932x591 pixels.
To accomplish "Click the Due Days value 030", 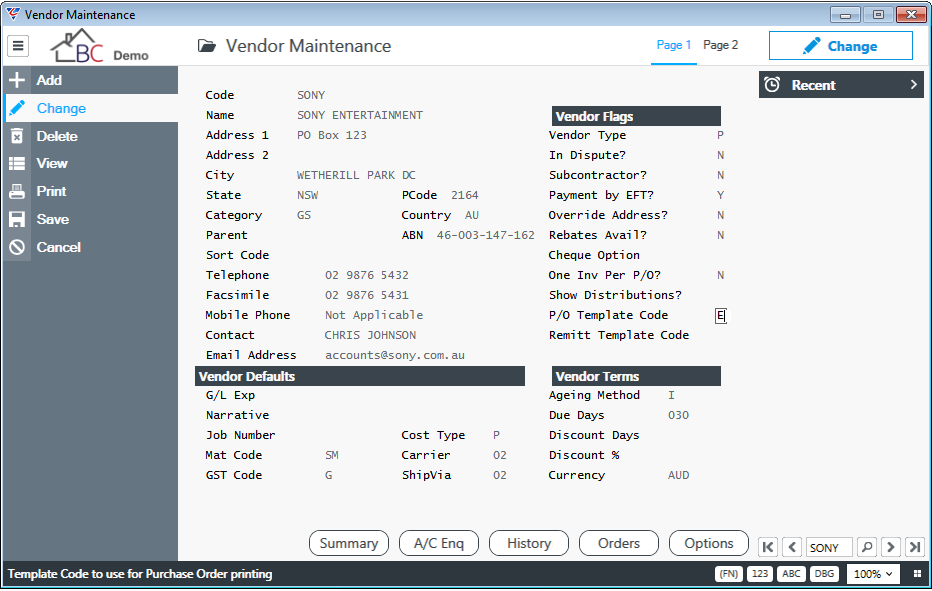I will [x=678, y=416].
